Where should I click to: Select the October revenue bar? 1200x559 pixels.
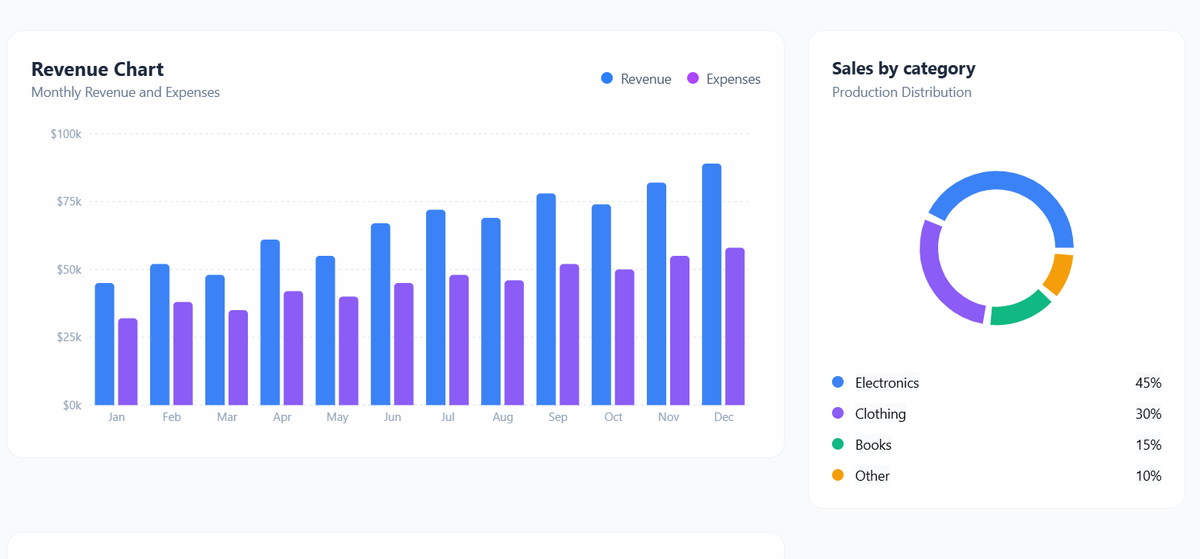[x=601, y=305]
